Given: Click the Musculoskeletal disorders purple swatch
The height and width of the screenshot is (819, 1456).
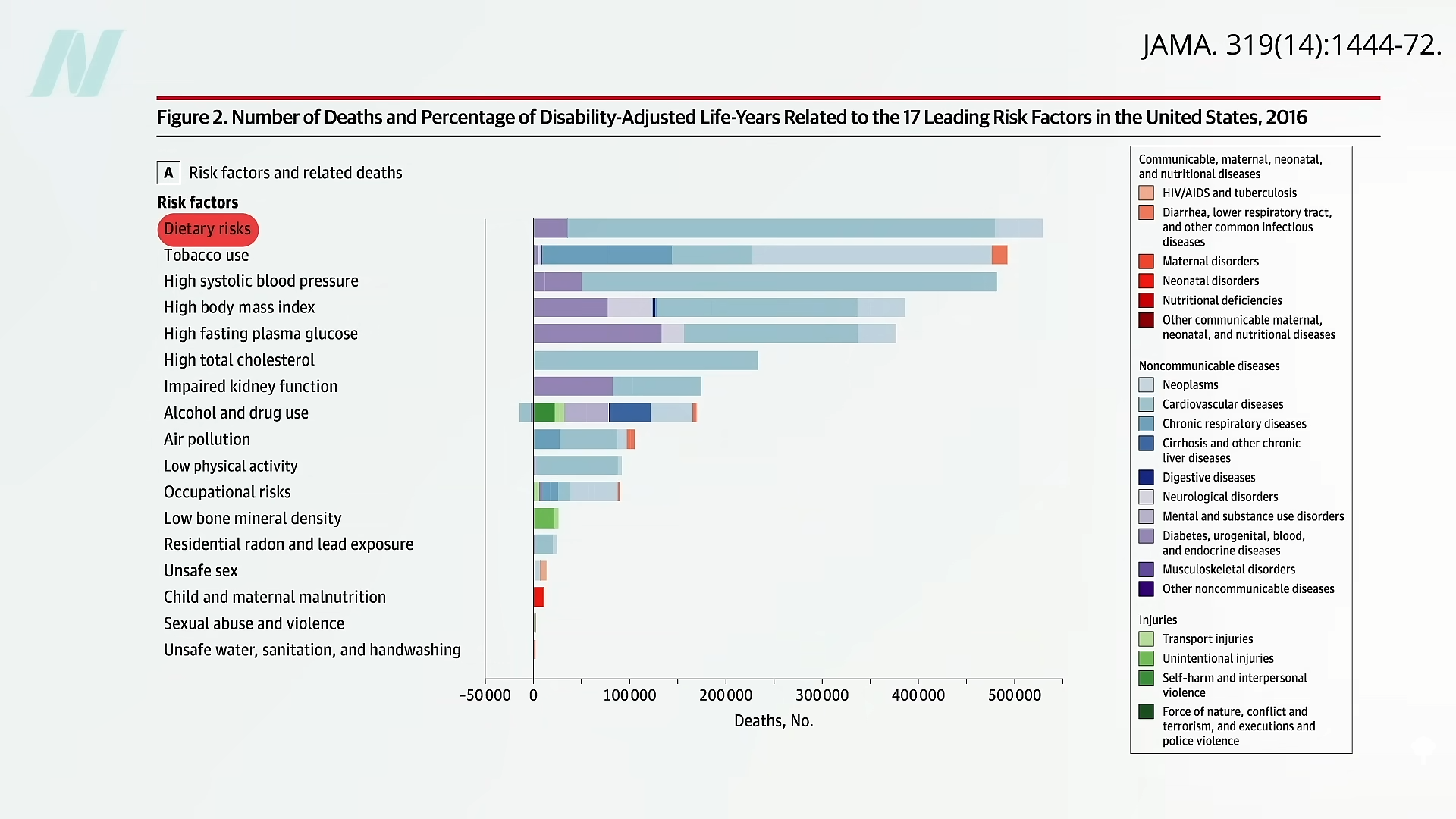Looking at the screenshot, I should click(x=1146, y=570).
